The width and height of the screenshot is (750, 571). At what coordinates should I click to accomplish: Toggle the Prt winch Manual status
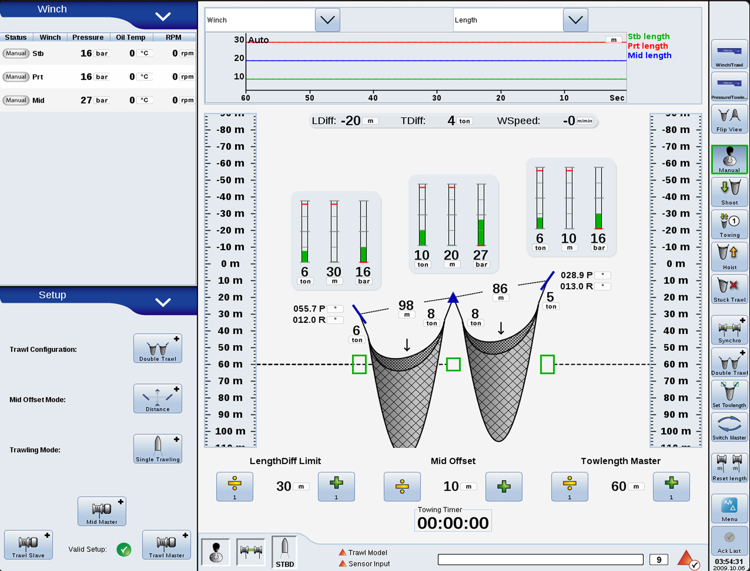(16, 77)
